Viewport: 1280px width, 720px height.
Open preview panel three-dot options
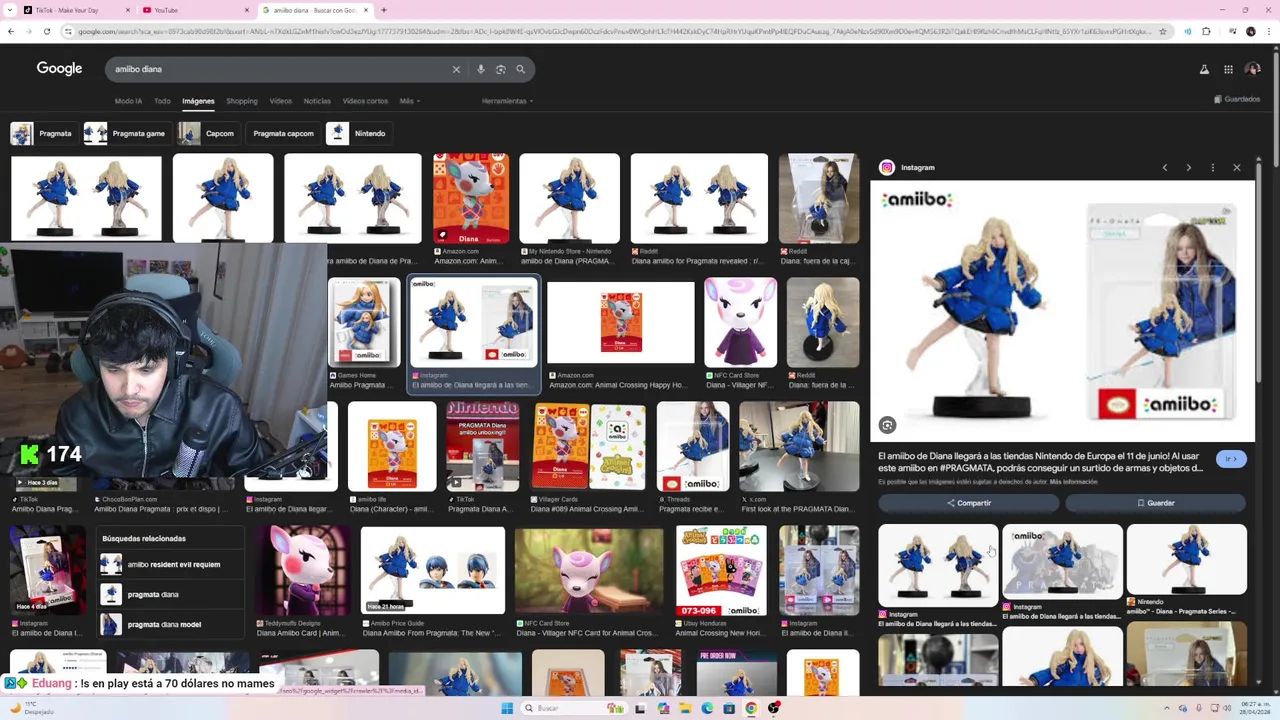[1213, 167]
